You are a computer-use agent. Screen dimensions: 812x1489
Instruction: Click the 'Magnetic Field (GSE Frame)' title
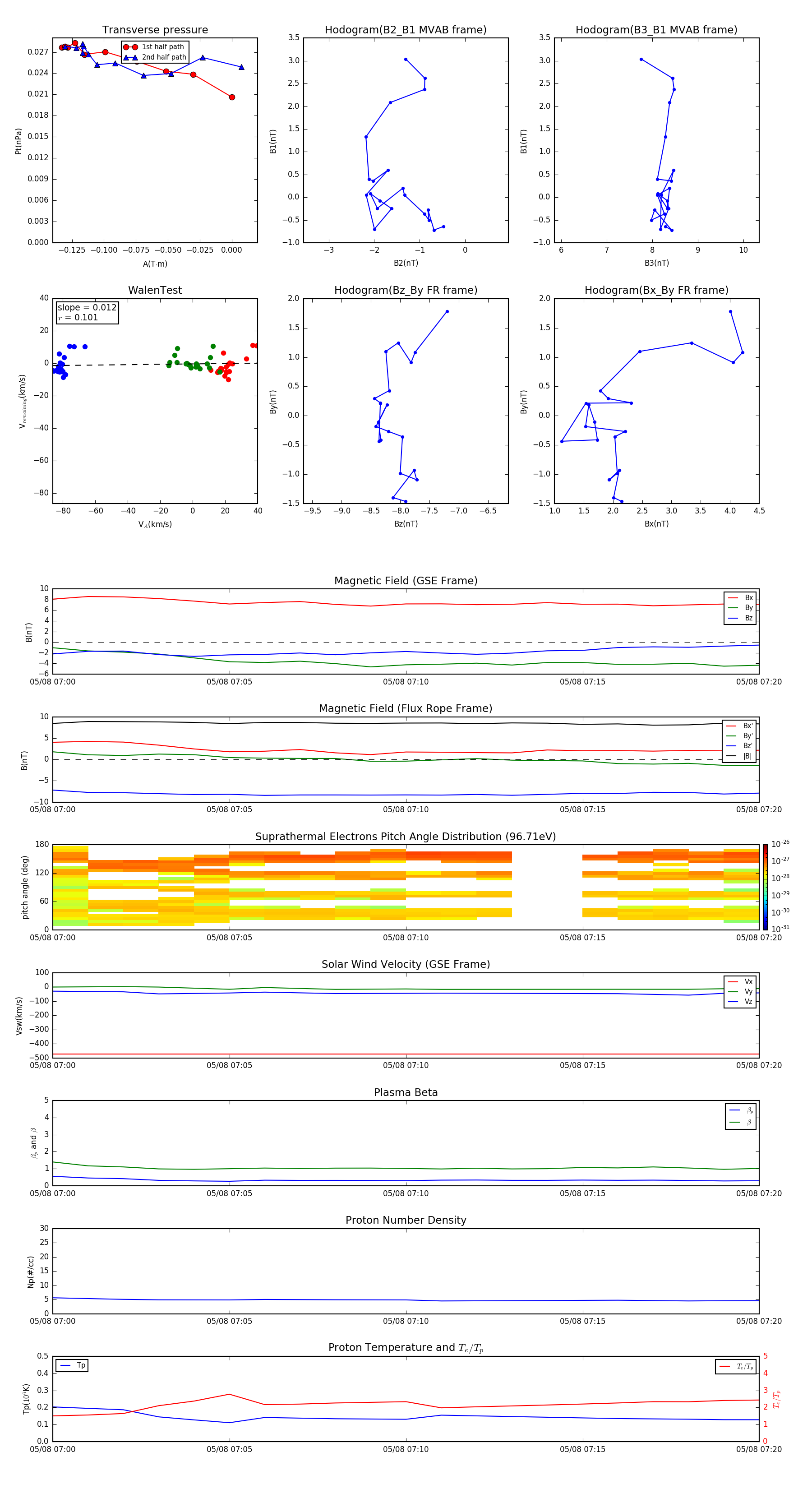(406, 580)
